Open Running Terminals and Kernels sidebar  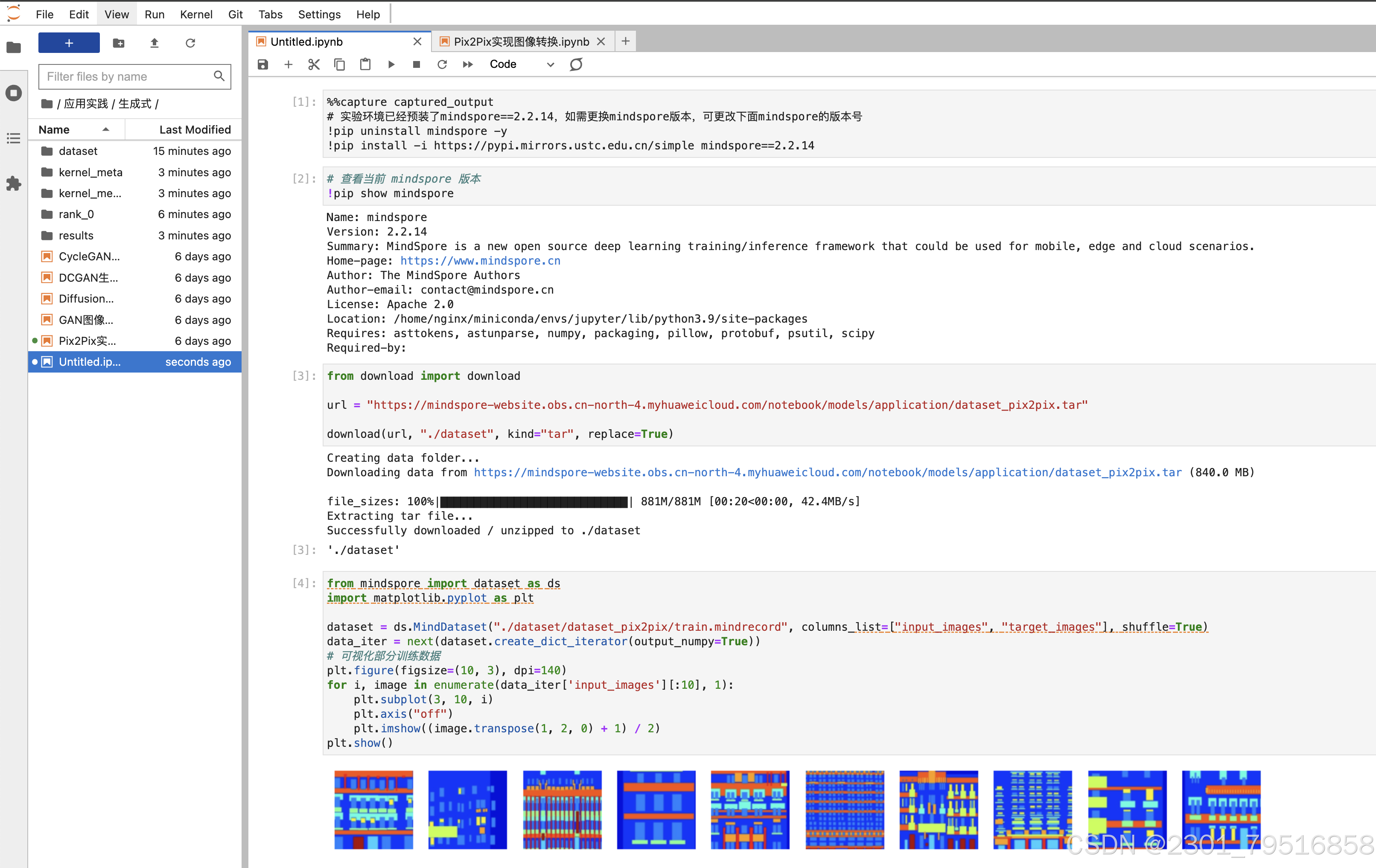[14, 93]
